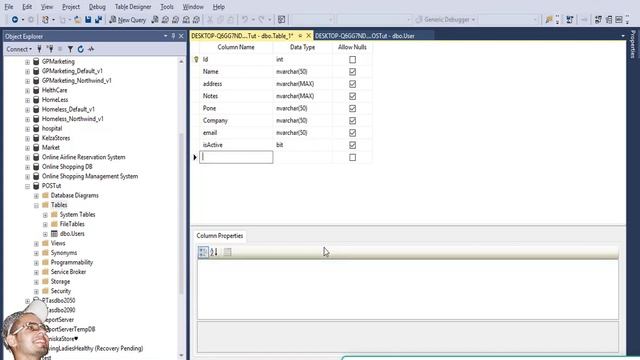Click the 'Company' column name cell
This screenshot has height=360, width=640.
click(x=236, y=120)
